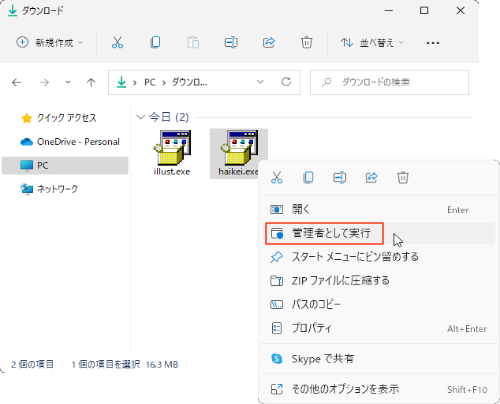Collapse the 今日 (2) group
500x404 pixels.
[x=140, y=117]
